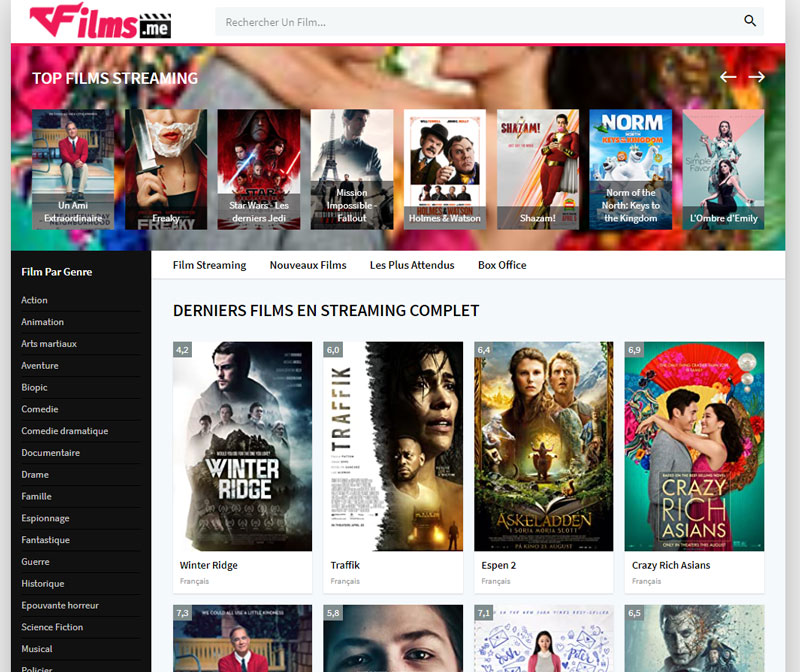Select the Famille genre
800x672 pixels.
tap(36, 496)
